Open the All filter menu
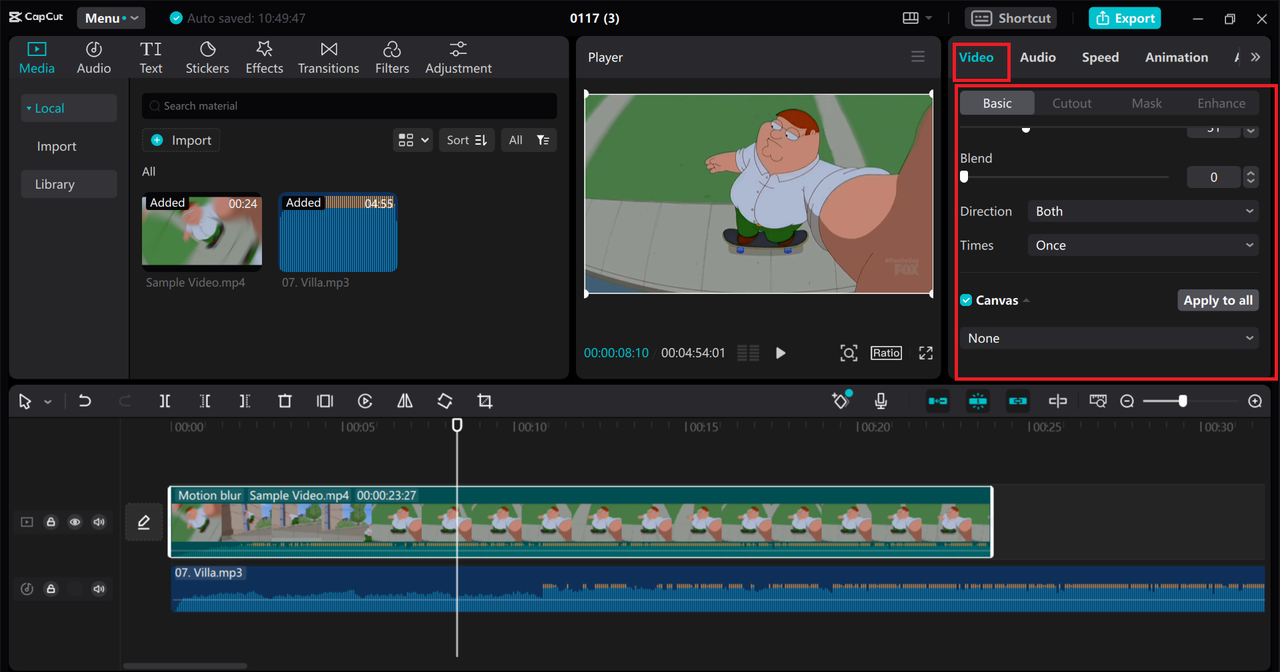The width and height of the screenshot is (1280, 672). tap(529, 140)
